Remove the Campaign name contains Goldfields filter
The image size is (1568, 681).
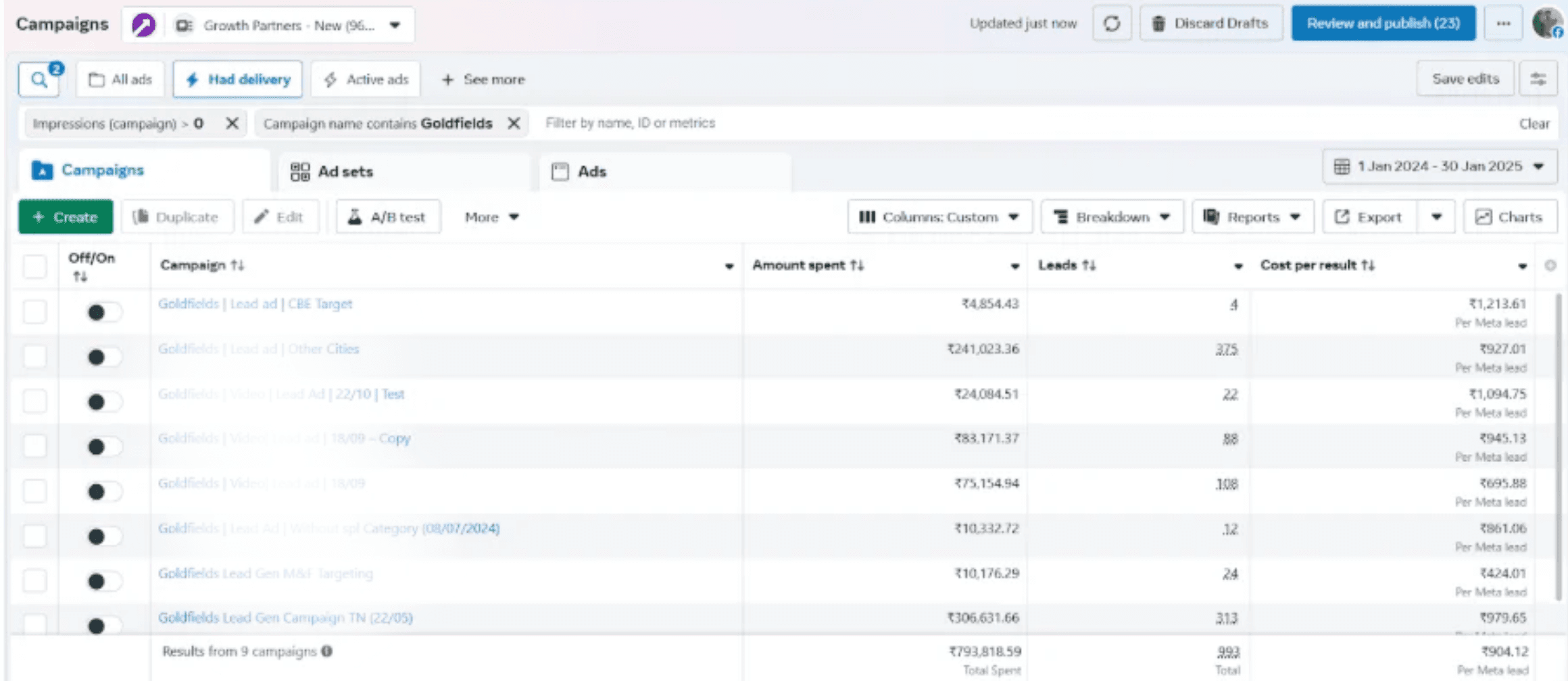[x=514, y=124]
